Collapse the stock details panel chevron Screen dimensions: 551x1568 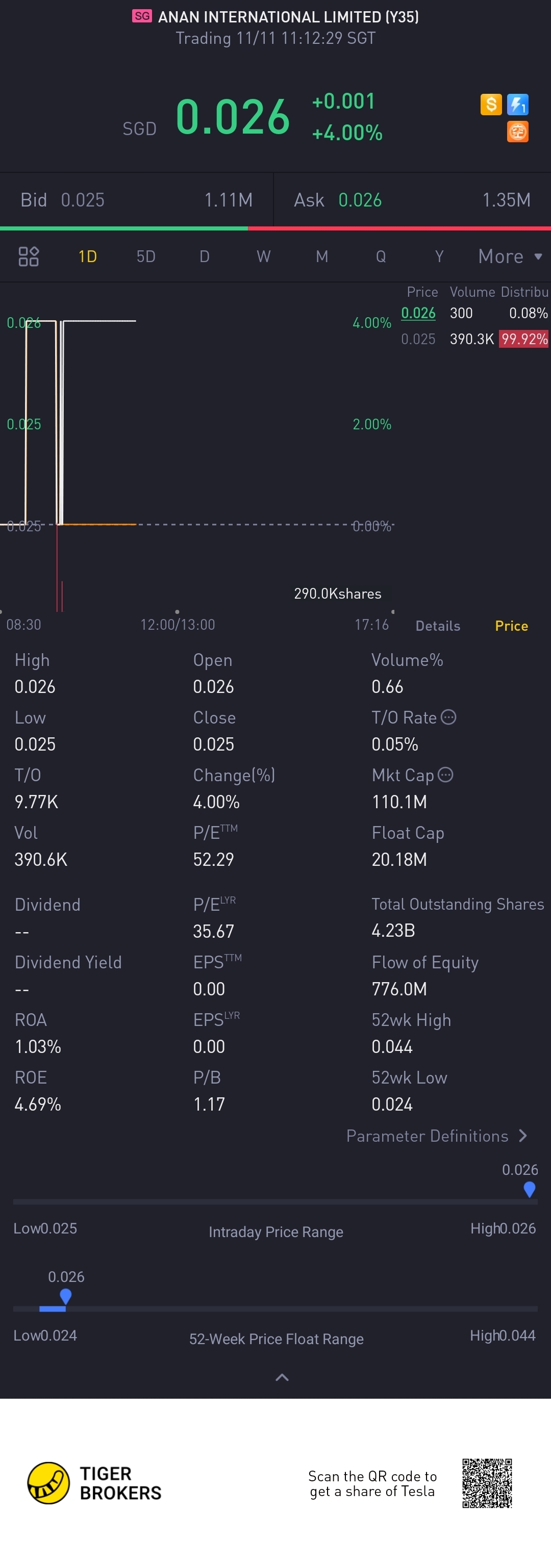coord(282,1377)
